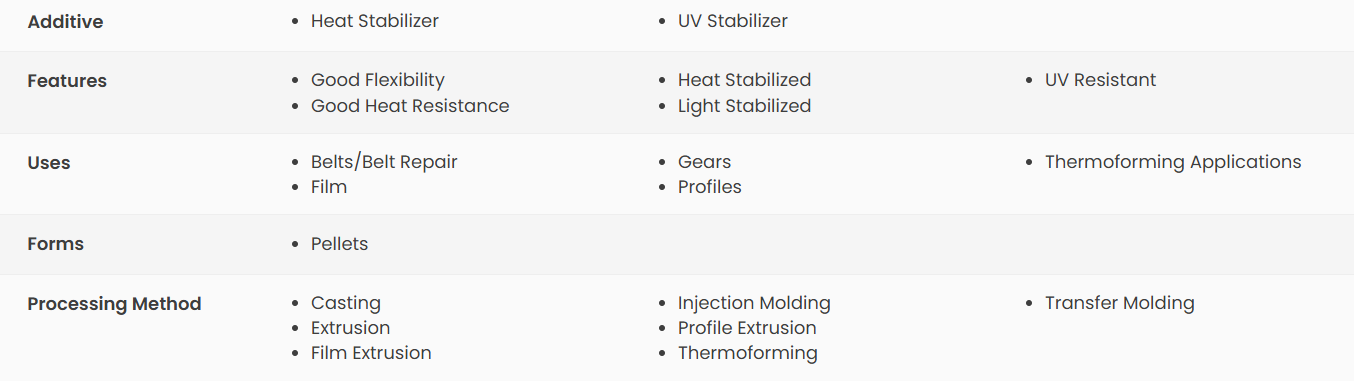Click the Heat Stabilizer additive entry
The width and height of the screenshot is (1354, 385).
[374, 21]
